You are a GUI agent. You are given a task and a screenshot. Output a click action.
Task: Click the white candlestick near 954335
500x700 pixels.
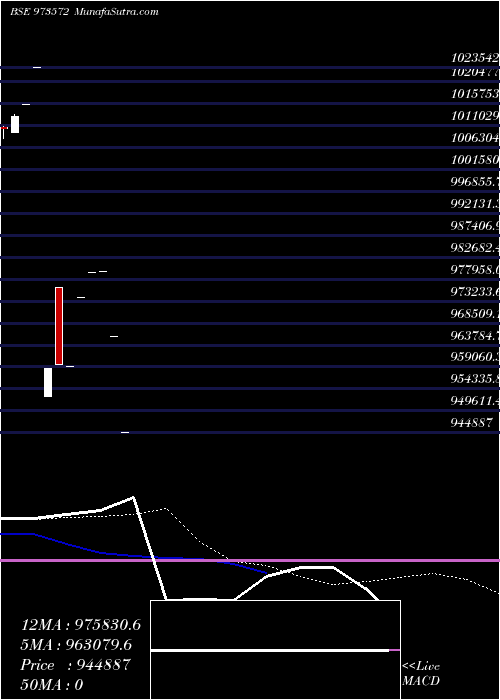pos(48,382)
